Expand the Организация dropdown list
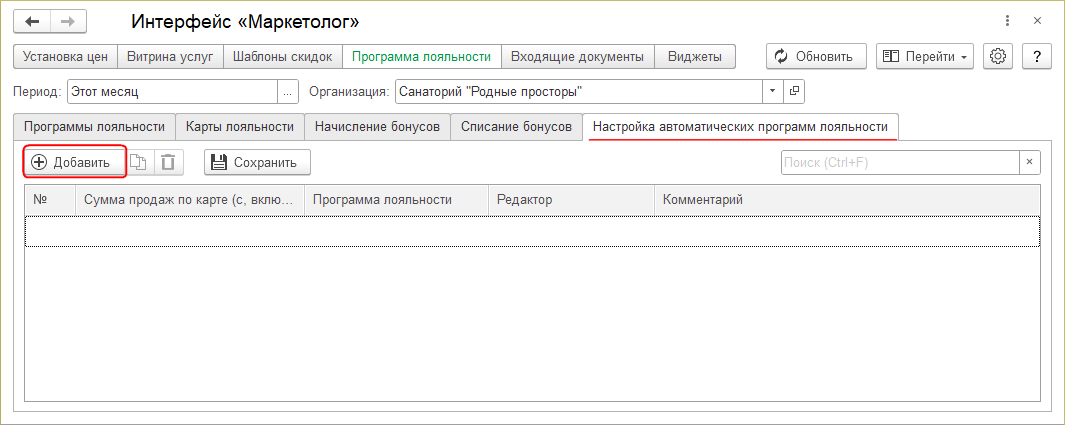 [x=773, y=92]
